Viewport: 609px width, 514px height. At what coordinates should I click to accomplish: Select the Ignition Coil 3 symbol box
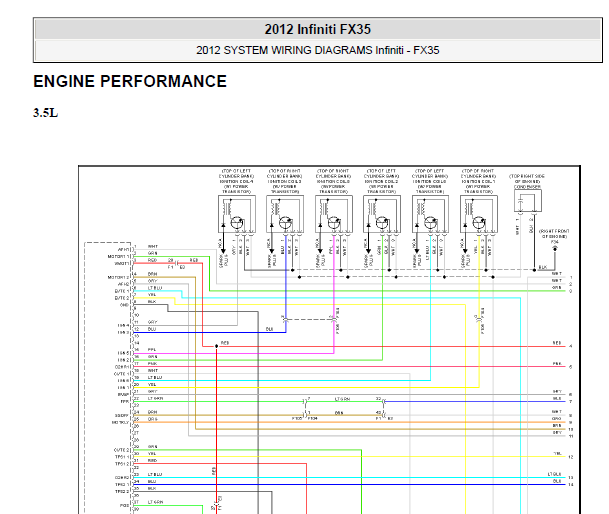(x=285, y=214)
